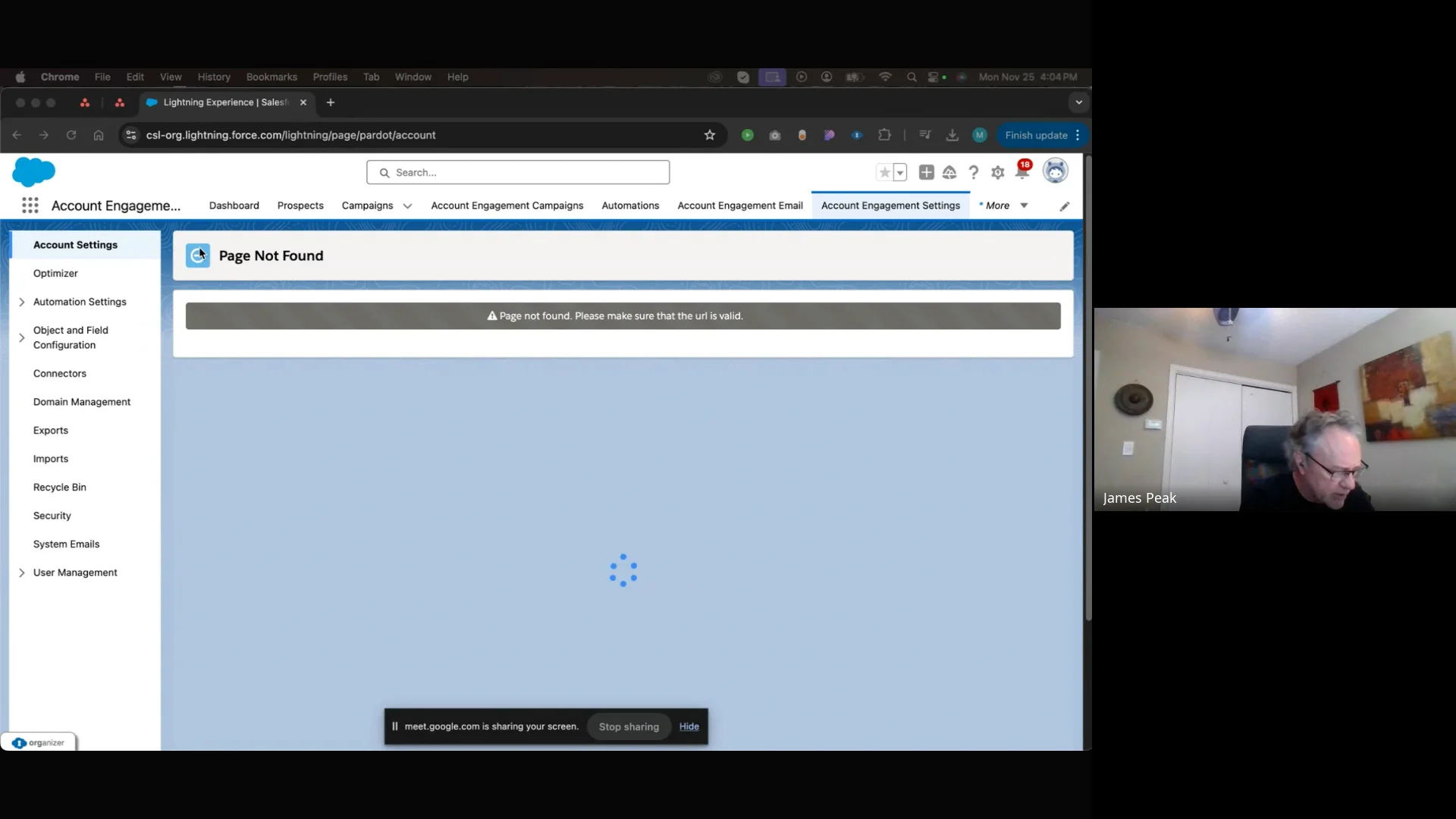Open the Chrome History menu
Screen dimensions: 1456x819
(214, 77)
